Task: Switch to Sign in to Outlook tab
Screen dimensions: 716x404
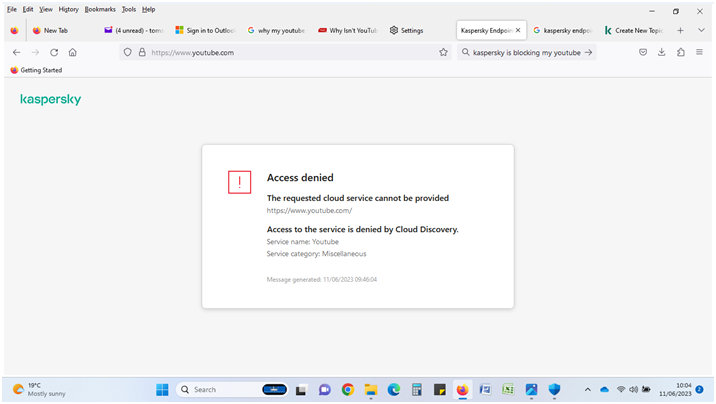Action: click(205, 31)
